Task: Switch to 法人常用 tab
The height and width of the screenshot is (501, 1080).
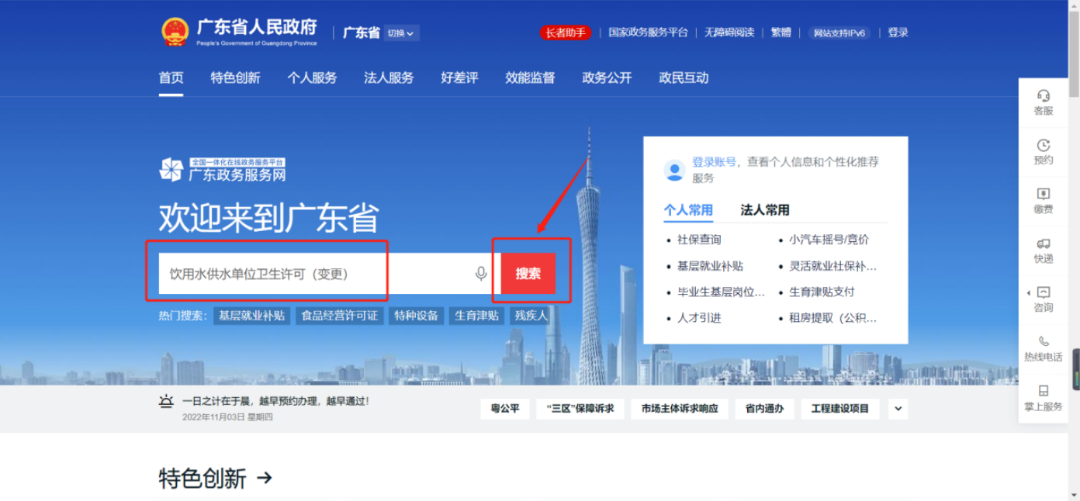Action: pos(765,210)
